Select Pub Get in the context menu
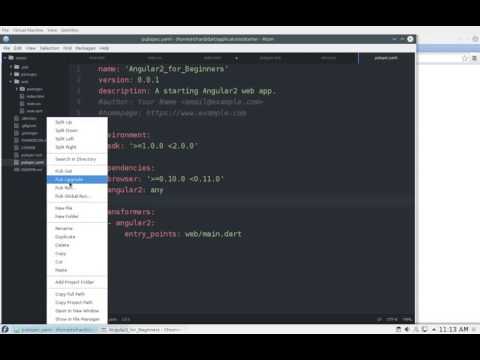Viewport: 480px width, 360px height. click(x=77, y=171)
